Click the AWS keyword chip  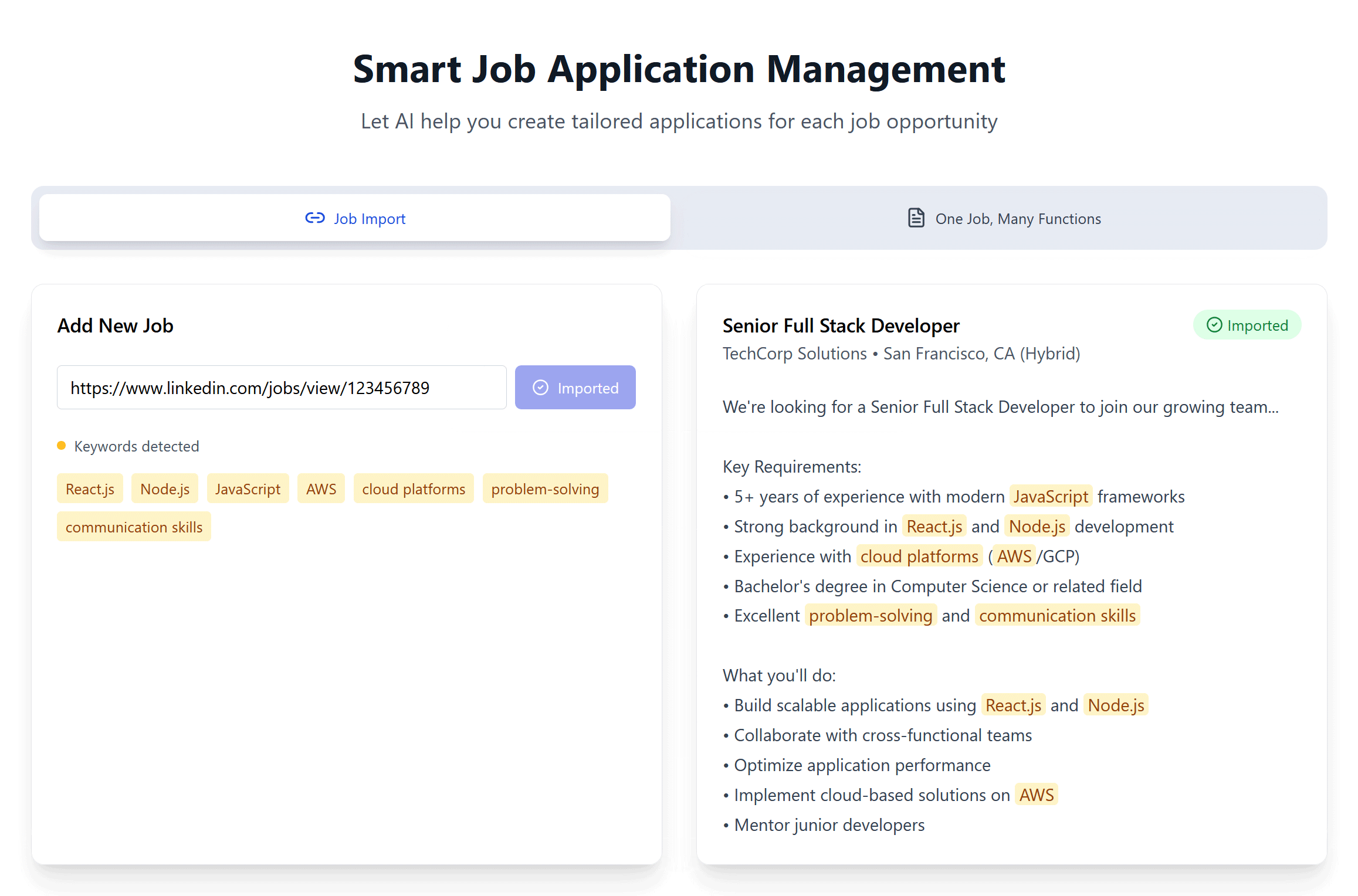pyautogui.click(x=321, y=488)
